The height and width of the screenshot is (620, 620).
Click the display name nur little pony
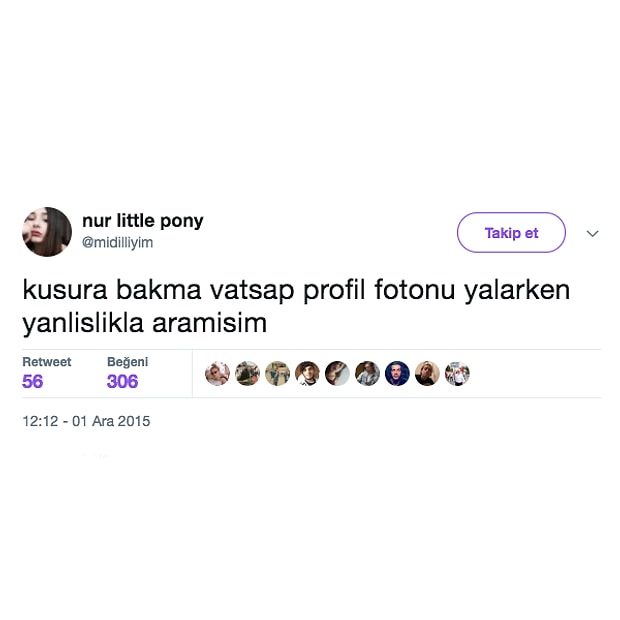point(143,221)
